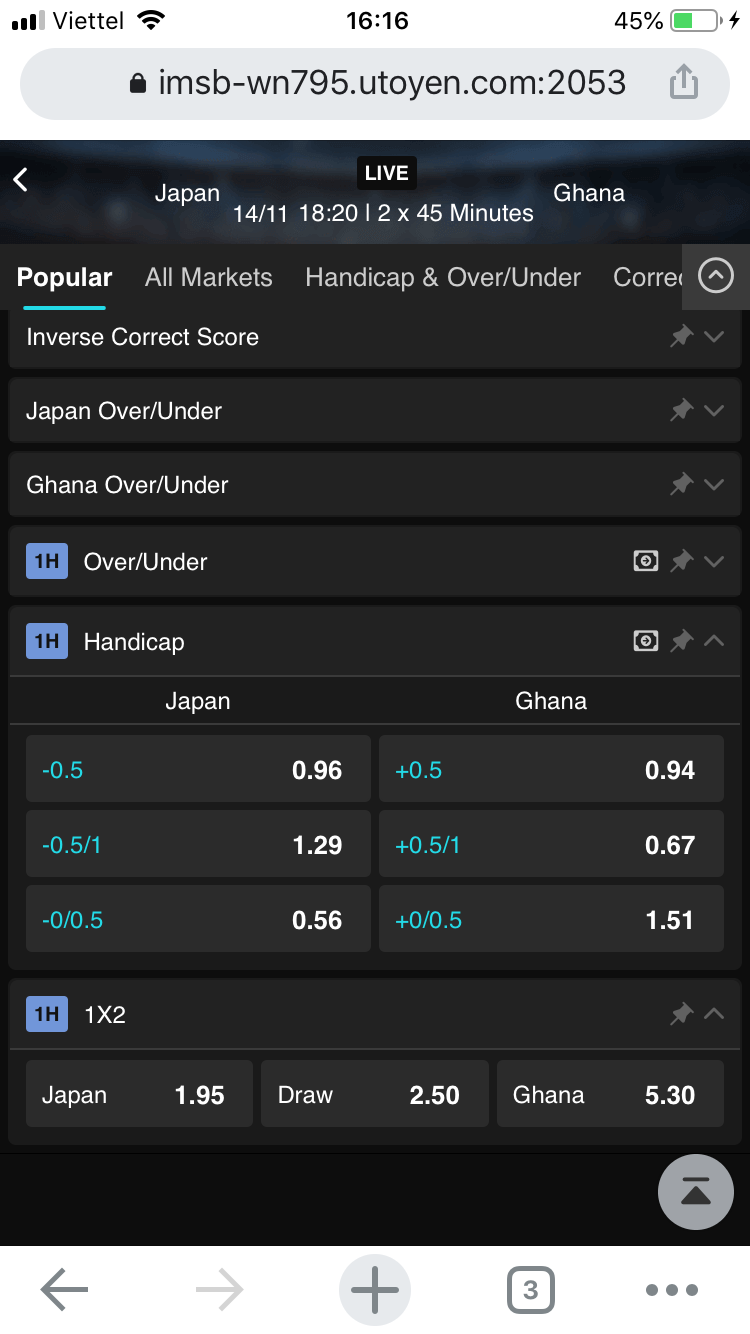The height and width of the screenshot is (1334, 750).
Task: Open the browser more options menu
Action: pos(671,1290)
